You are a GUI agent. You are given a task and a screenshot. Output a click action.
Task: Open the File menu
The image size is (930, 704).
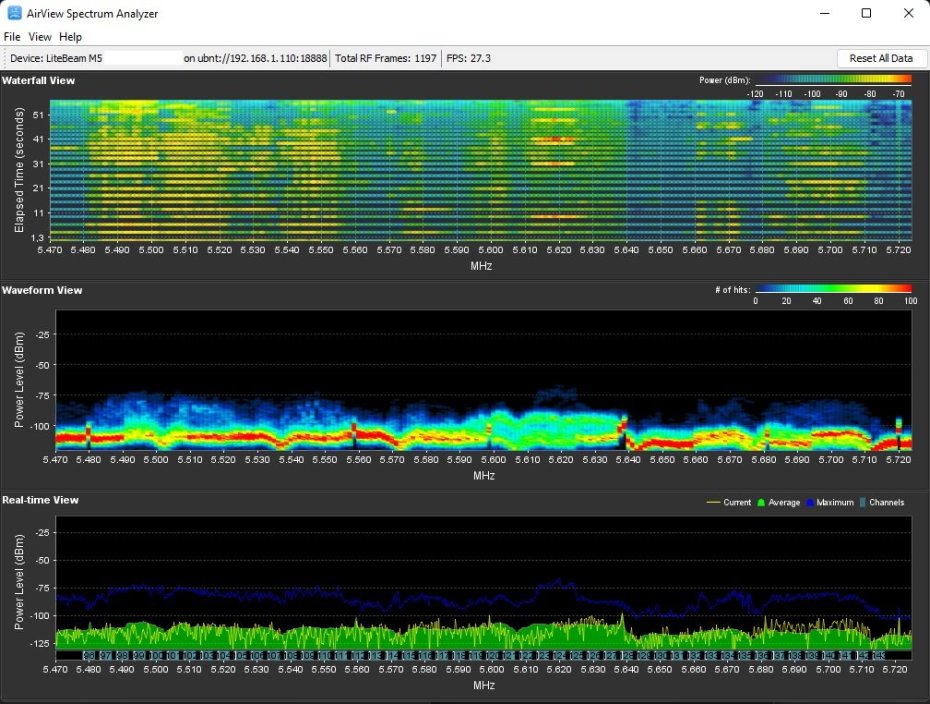pos(12,37)
